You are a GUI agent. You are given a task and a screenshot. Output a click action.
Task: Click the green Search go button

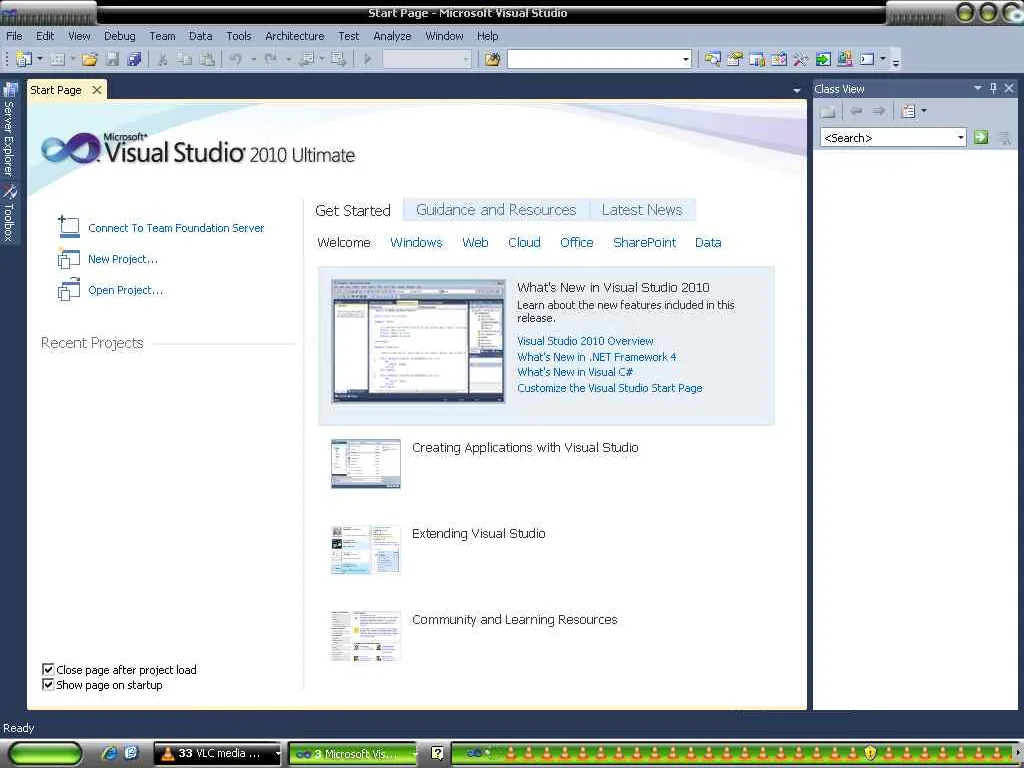(980, 137)
